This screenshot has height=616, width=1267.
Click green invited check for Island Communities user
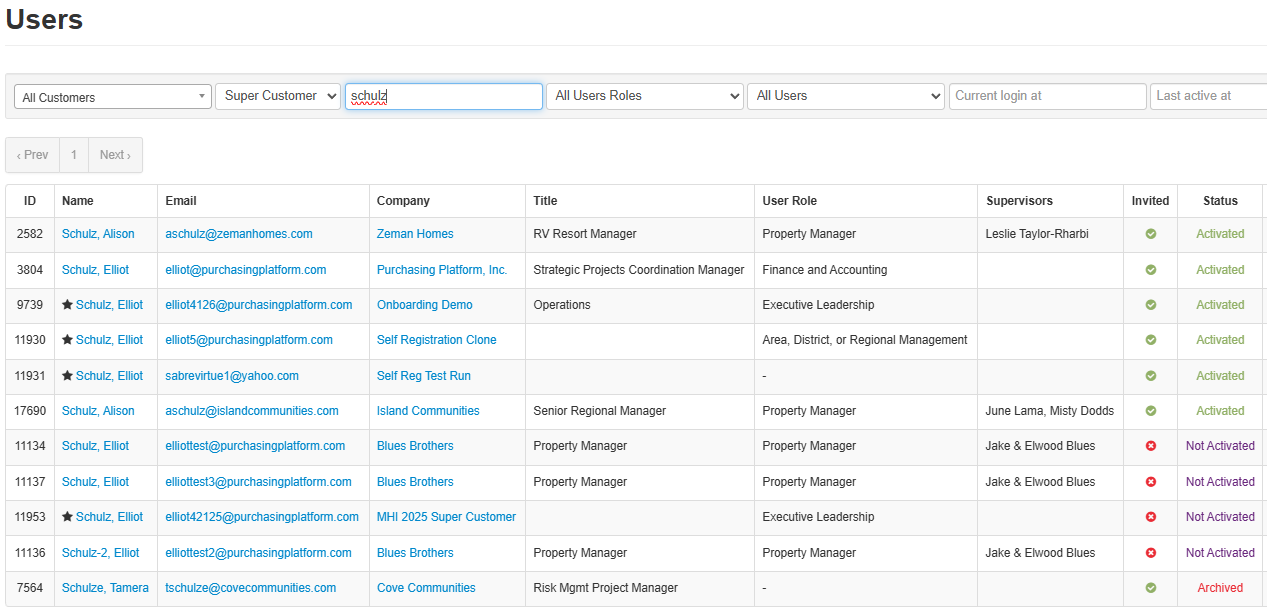click(1150, 411)
